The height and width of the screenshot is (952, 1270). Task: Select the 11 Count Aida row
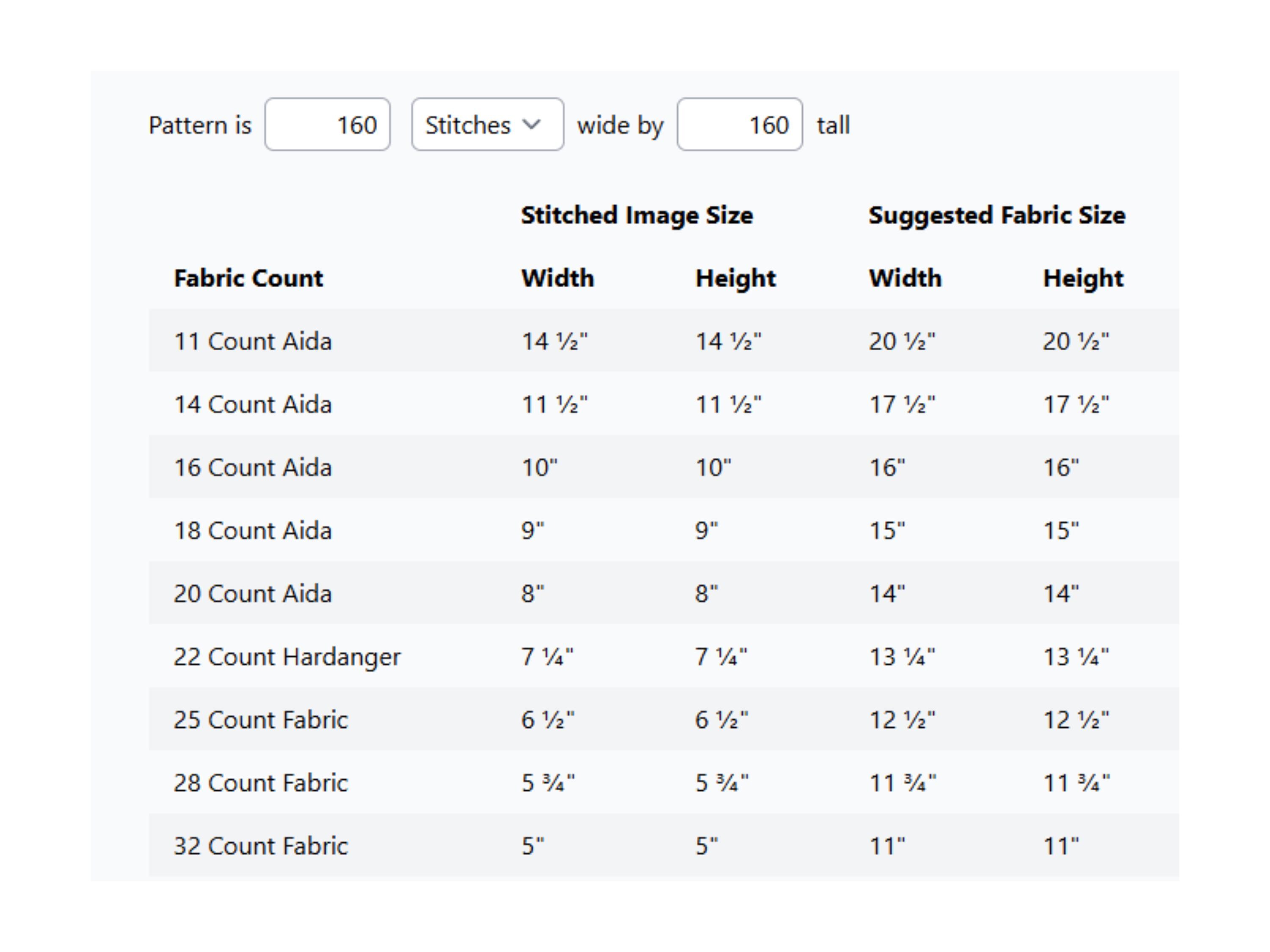pyautogui.click(x=664, y=340)
